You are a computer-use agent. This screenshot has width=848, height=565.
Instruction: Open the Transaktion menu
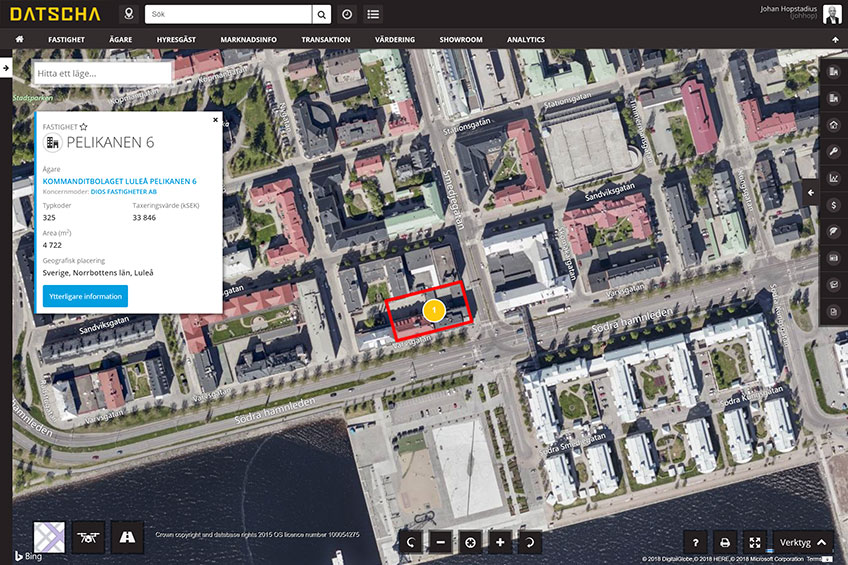tap(326, 40)
